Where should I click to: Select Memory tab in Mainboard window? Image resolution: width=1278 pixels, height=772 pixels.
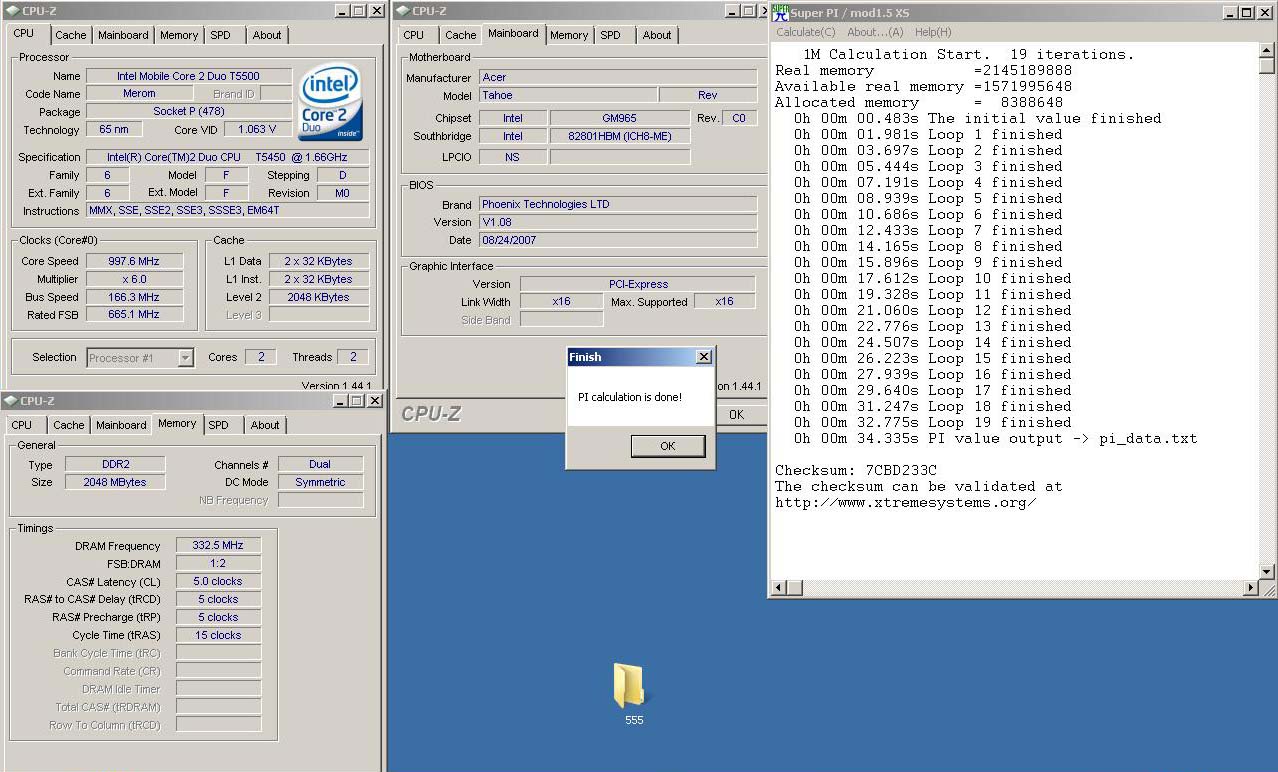pyautogui.click(x=569, y=35)
